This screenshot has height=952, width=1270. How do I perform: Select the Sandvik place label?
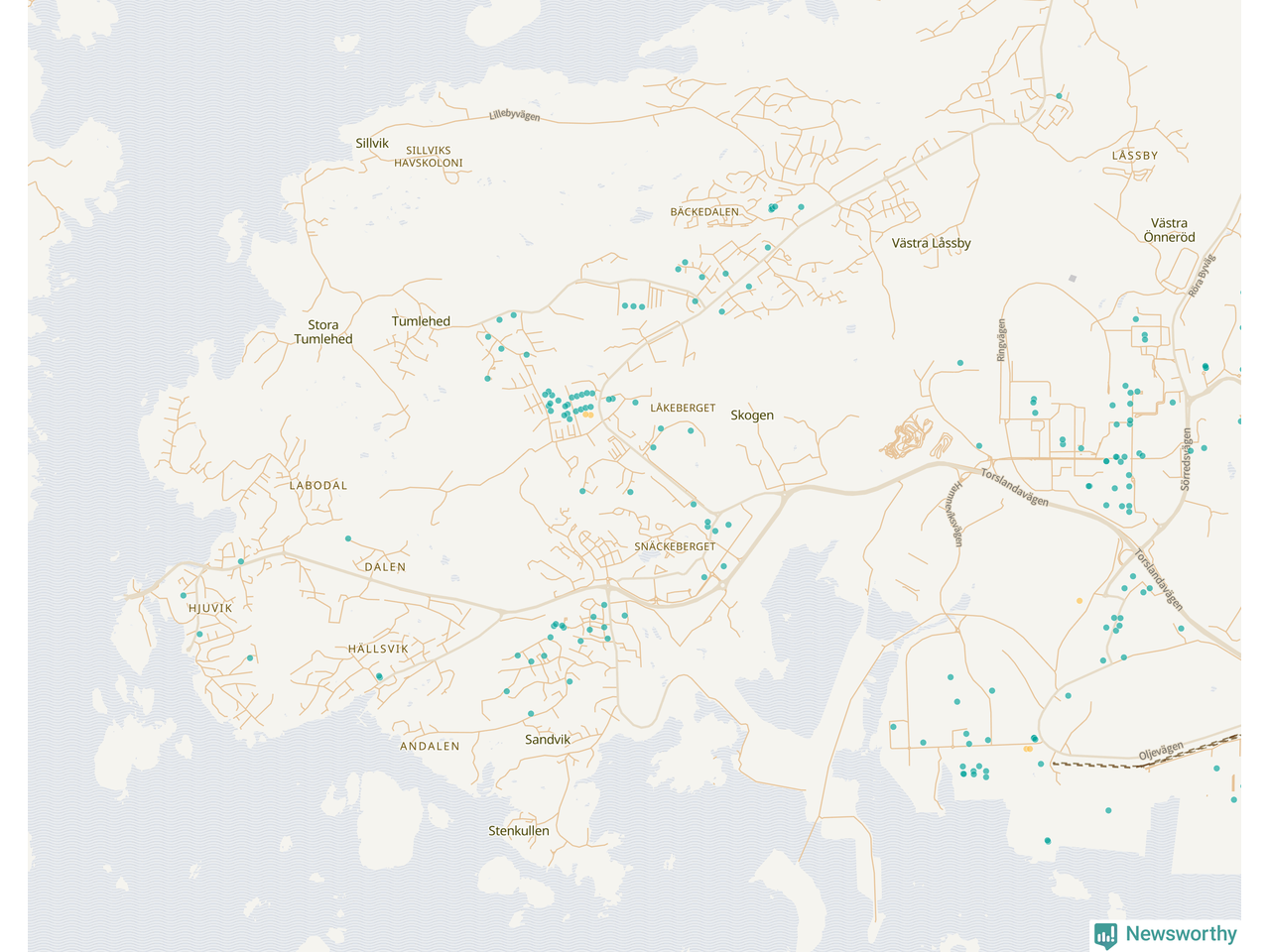pos(548,740)
